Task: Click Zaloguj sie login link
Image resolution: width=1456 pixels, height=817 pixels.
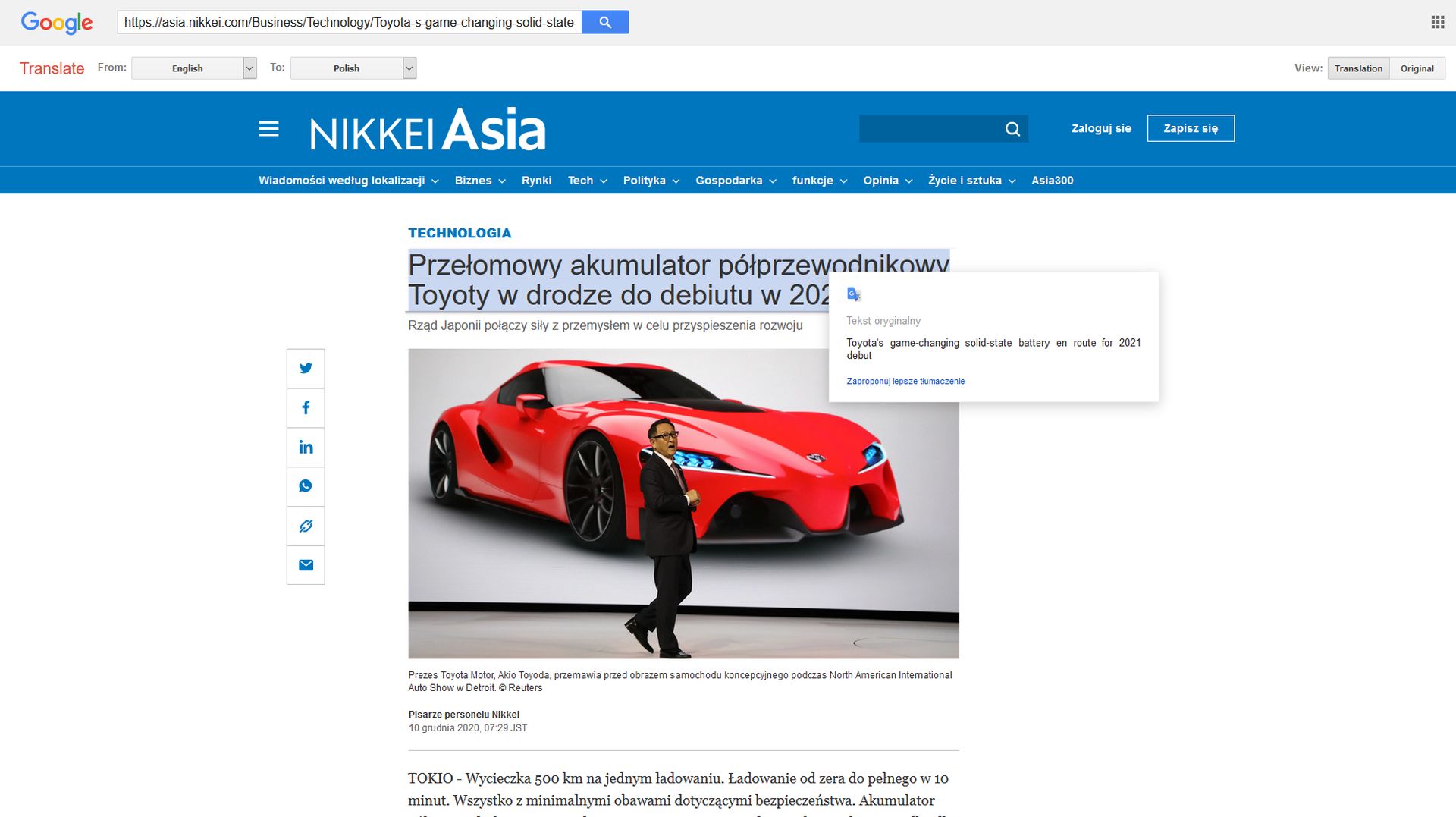Action: coord(1101,129)
